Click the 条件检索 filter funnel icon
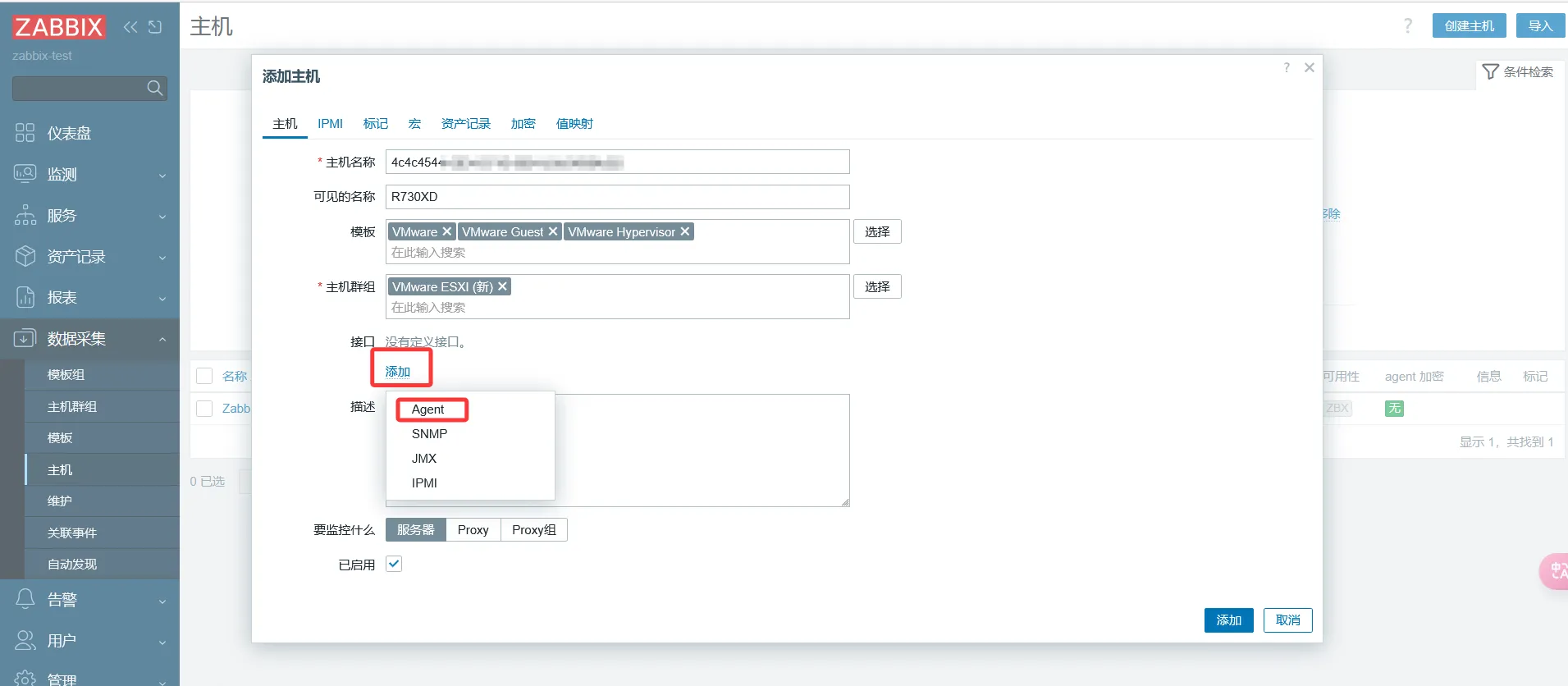 point(1491,71)
